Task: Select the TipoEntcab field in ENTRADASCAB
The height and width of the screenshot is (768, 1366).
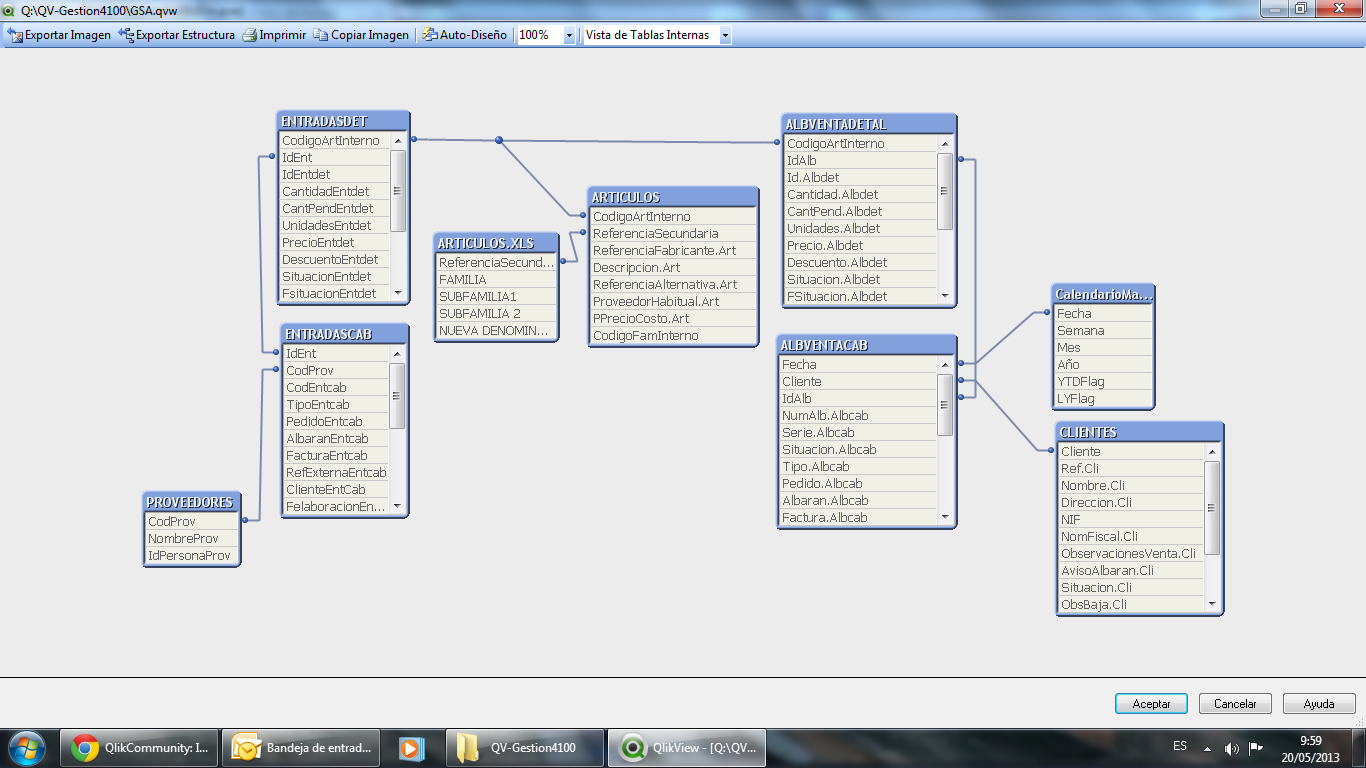Action: (336, 405)
